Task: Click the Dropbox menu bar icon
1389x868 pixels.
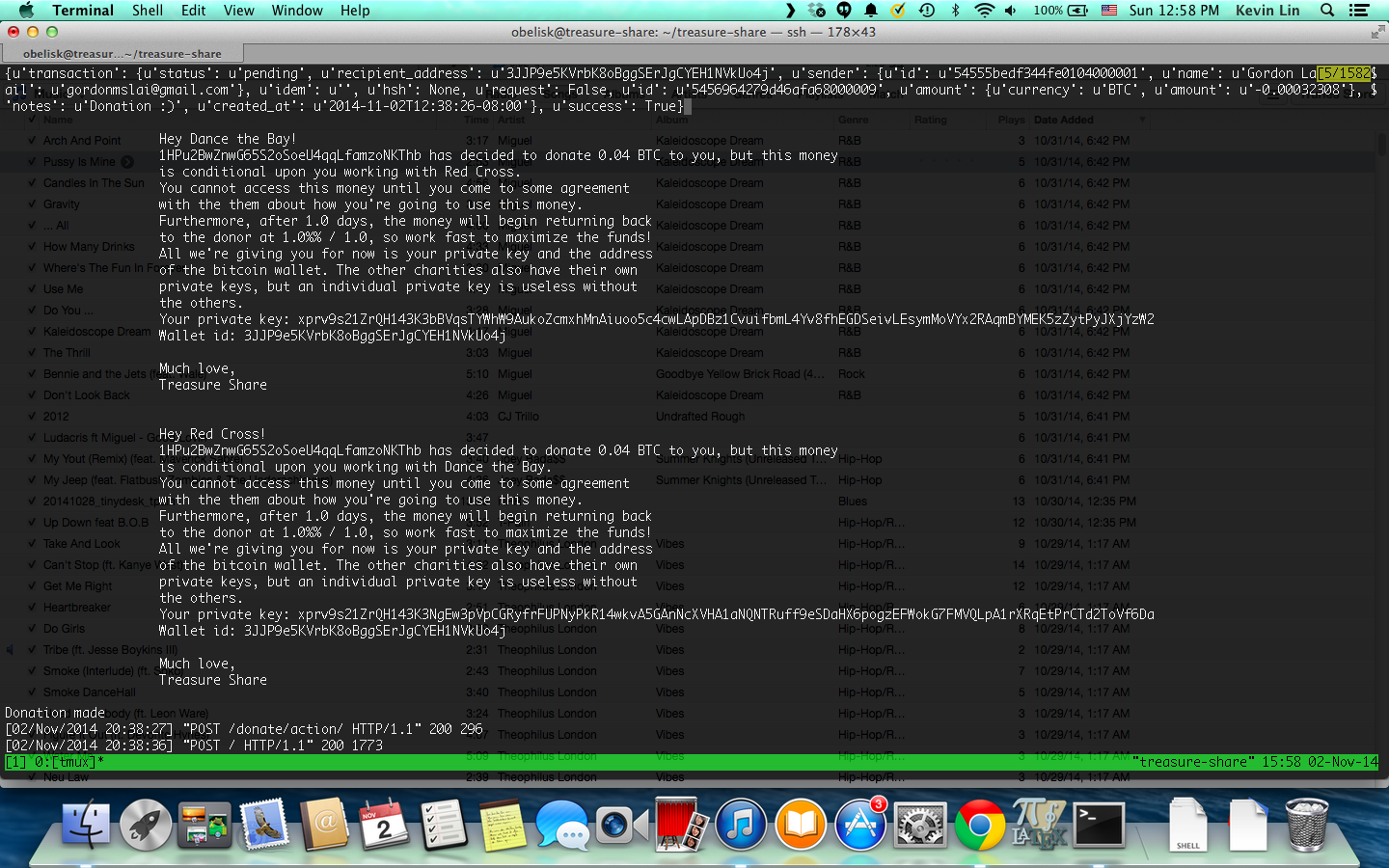Action: (x=817, y=11)
